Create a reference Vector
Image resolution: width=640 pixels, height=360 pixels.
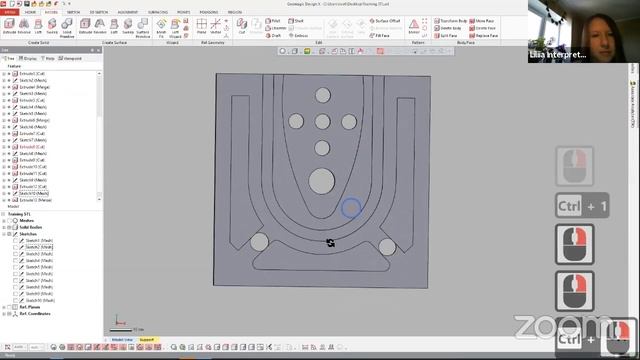216,27
